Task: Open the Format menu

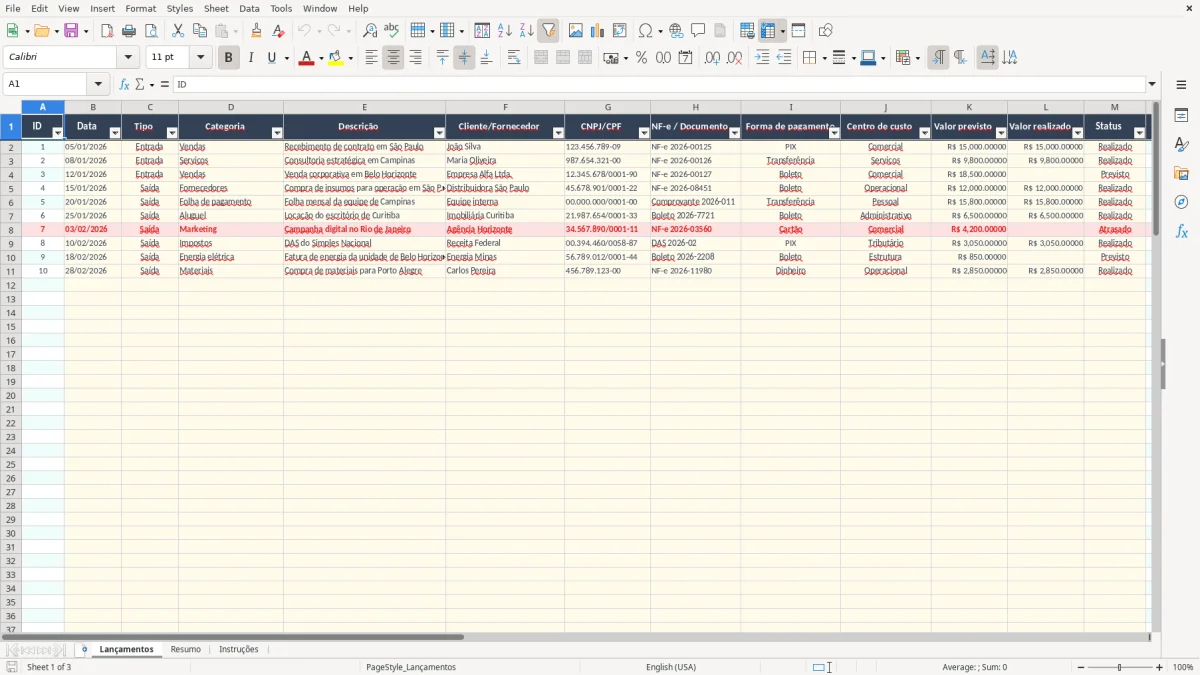Action: click(141, 8)
